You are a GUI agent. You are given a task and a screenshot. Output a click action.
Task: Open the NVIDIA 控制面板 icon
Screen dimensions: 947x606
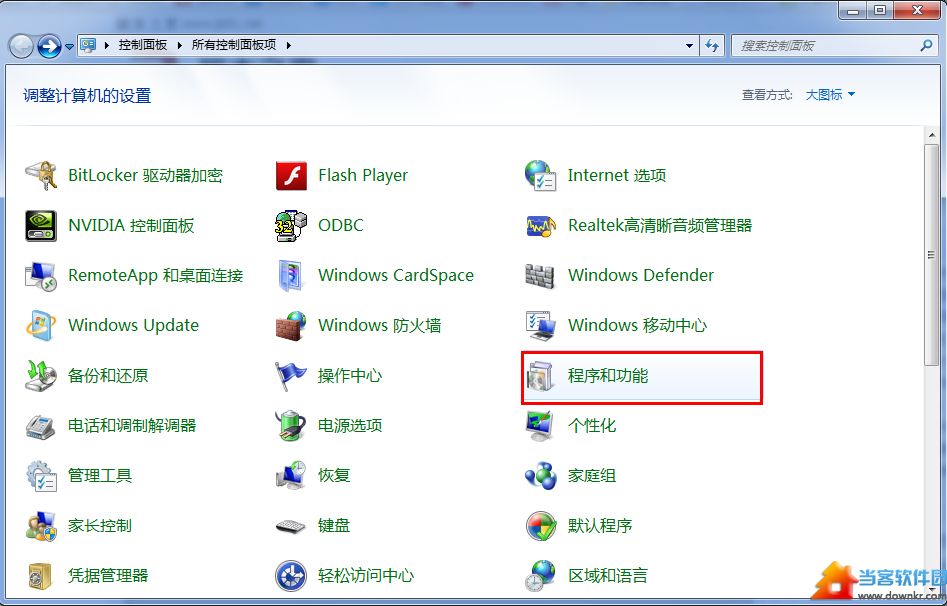tap(40, 225)
